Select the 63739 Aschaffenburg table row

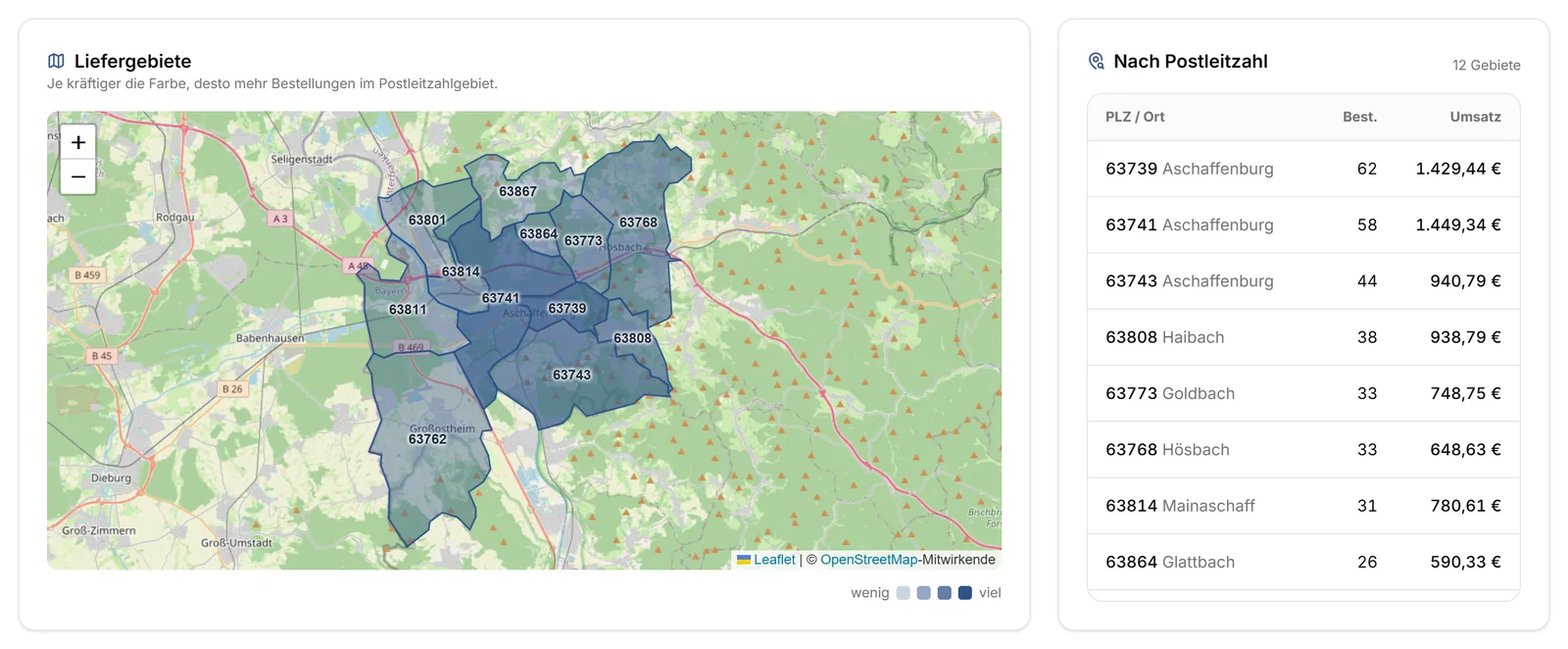(1303, 169)
